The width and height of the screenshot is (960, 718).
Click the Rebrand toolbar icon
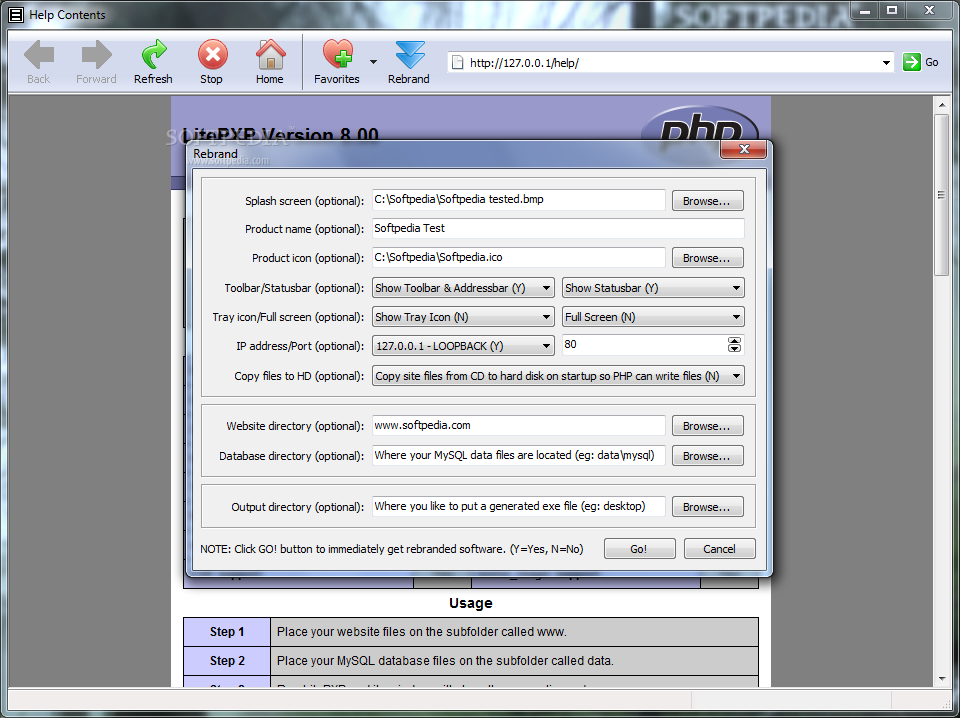409,55
